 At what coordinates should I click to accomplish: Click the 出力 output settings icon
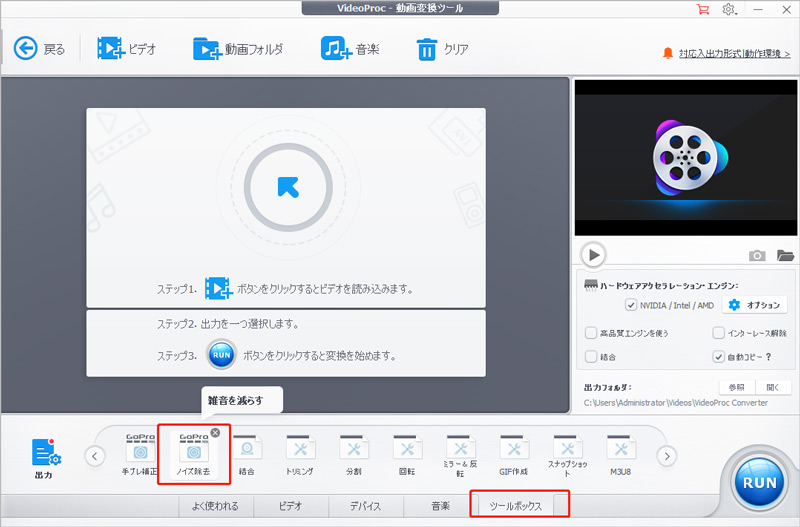pyautogui.click(x=45, y=458)
